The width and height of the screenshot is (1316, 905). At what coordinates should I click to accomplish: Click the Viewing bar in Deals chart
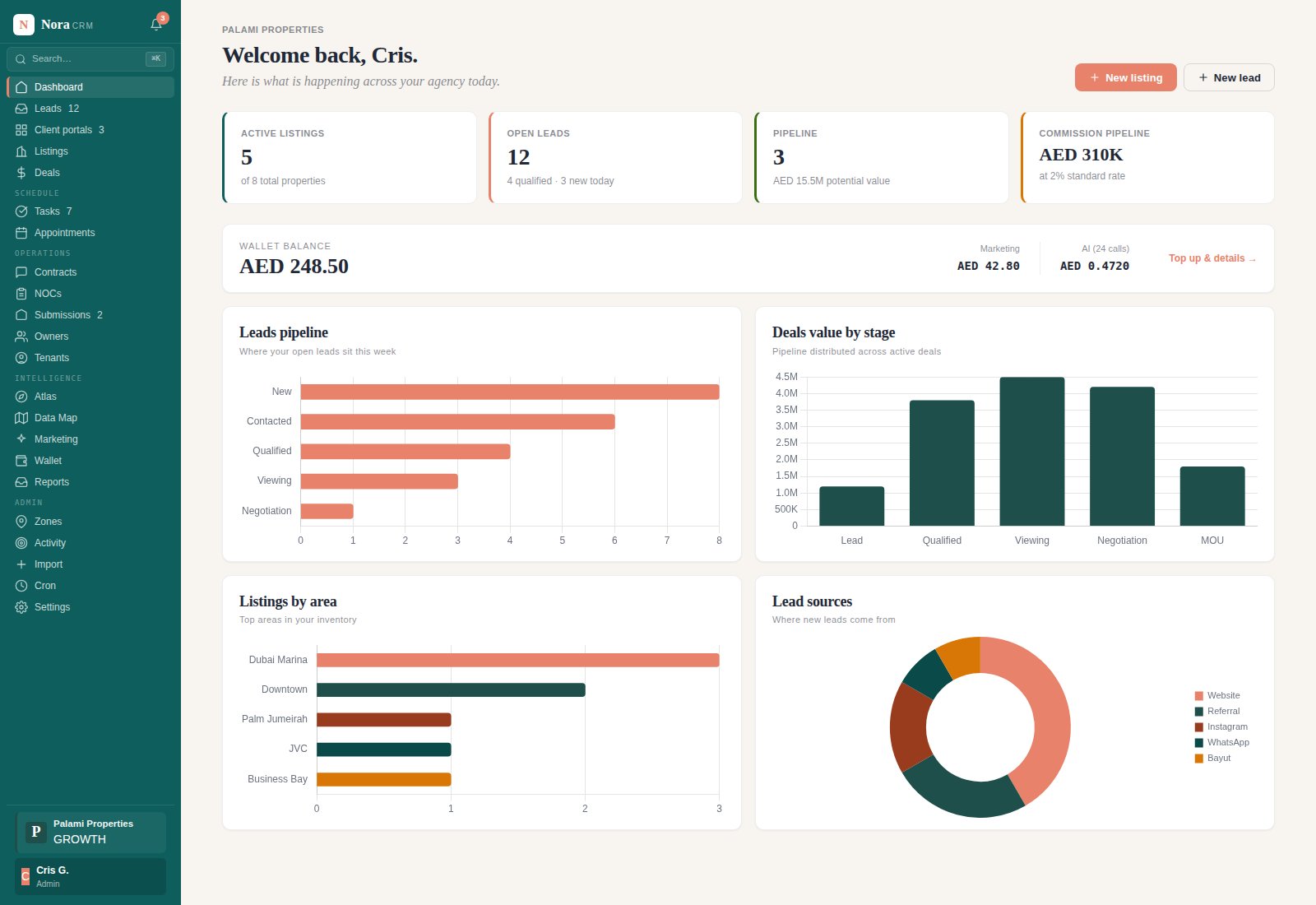1032,452
